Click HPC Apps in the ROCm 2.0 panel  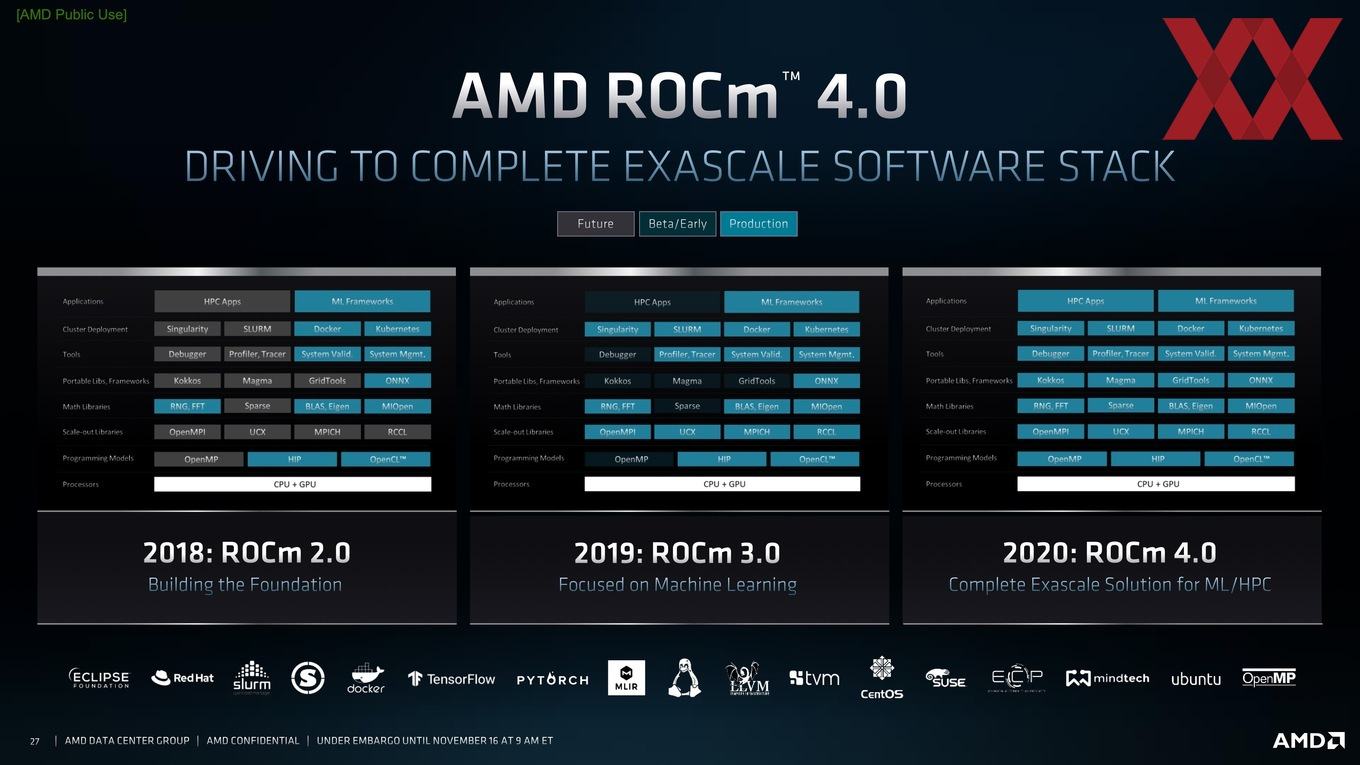pos(222,301)
